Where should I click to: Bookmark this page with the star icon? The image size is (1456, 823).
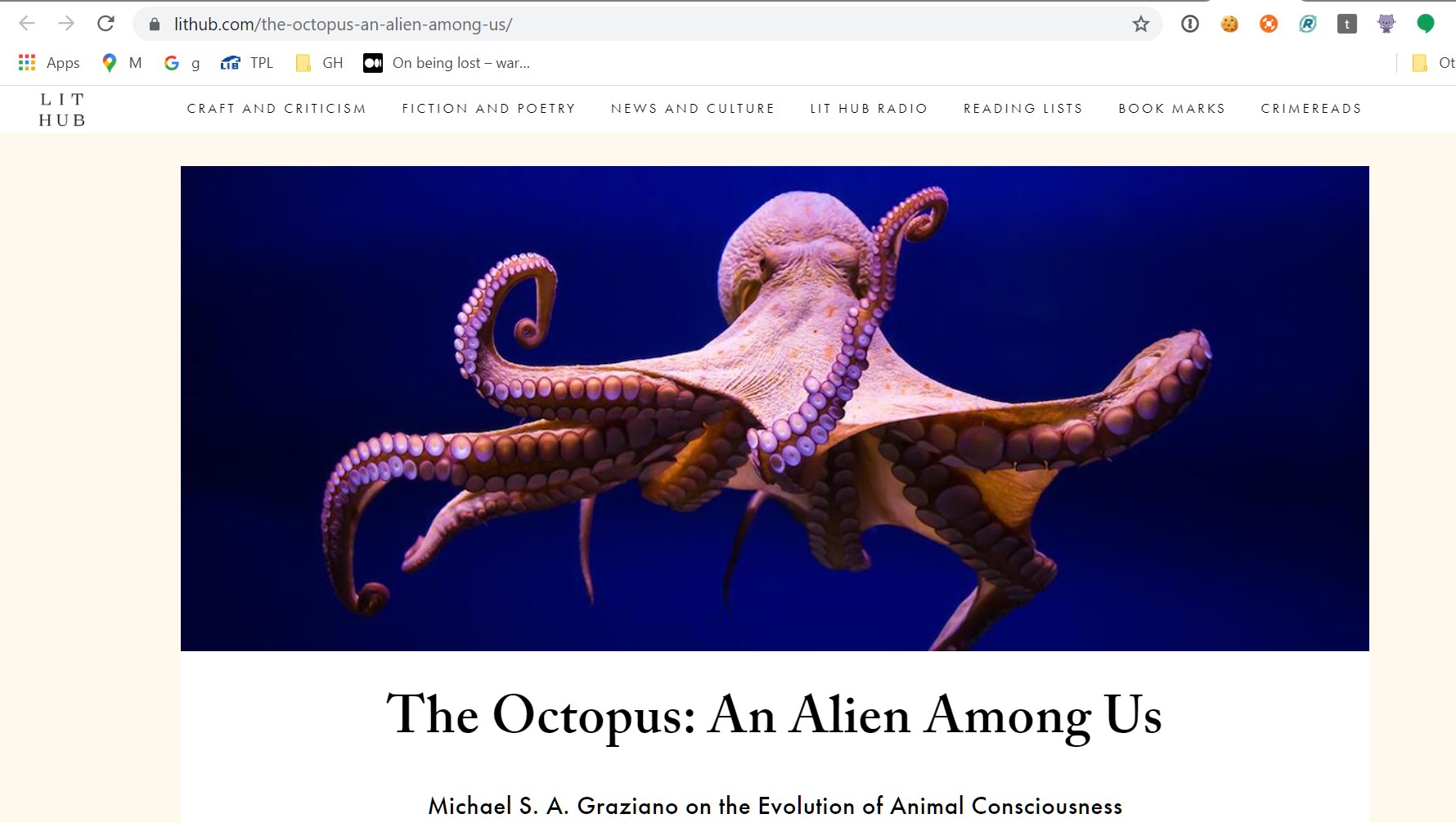[x=1141, y=24]
